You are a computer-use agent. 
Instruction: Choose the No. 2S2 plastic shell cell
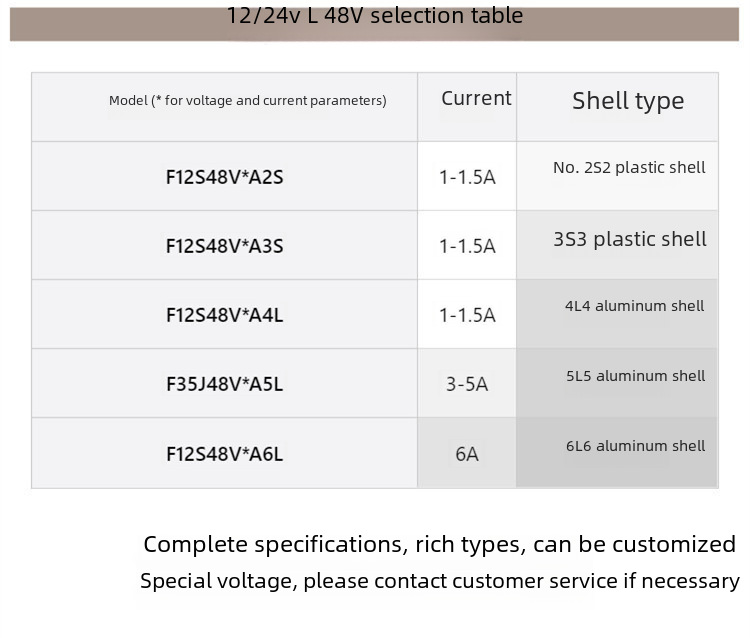pyautogui.click(x=629, y=168)
